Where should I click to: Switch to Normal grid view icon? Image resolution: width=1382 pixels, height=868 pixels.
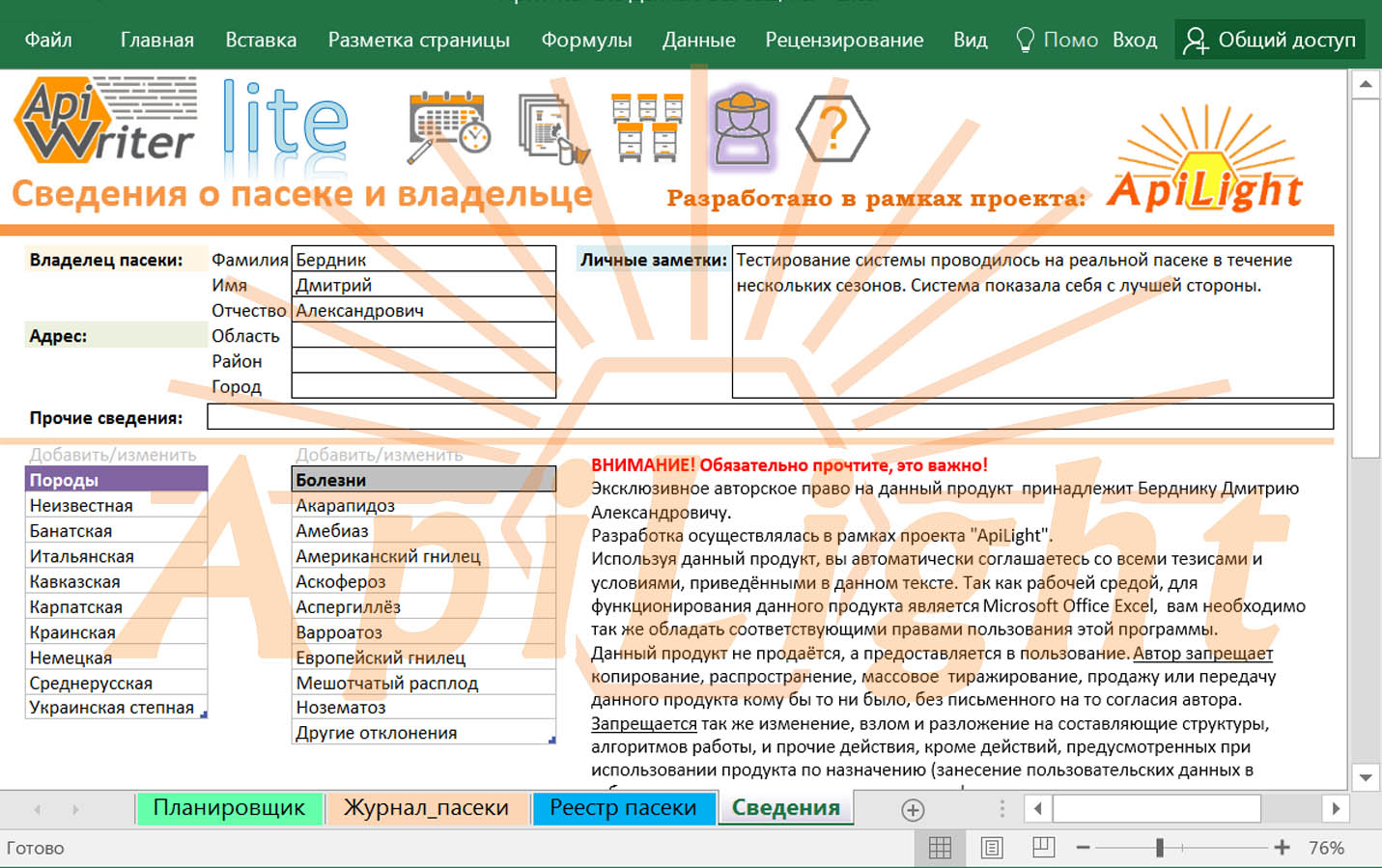click(x=940, y=848)
